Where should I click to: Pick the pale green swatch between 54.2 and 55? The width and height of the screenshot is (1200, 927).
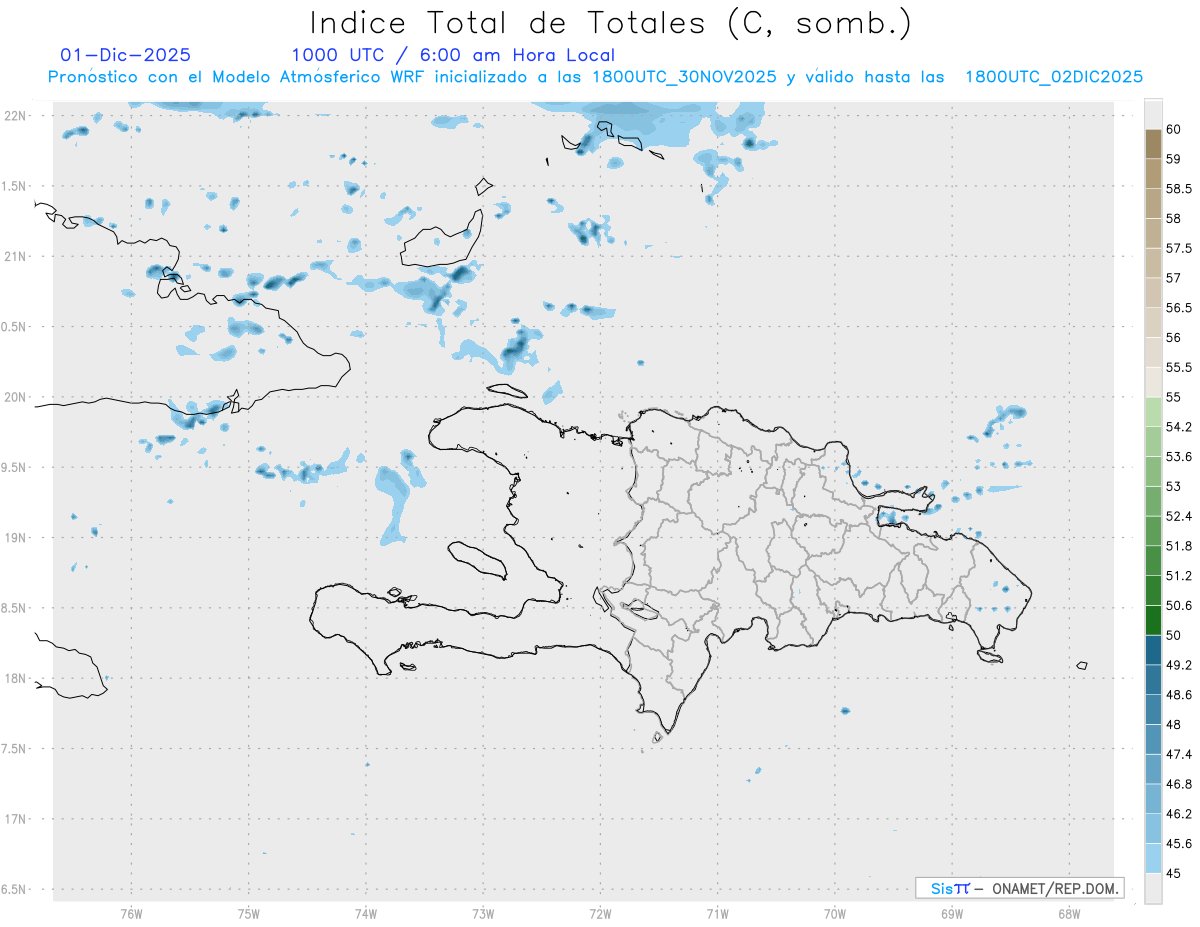1153,412
